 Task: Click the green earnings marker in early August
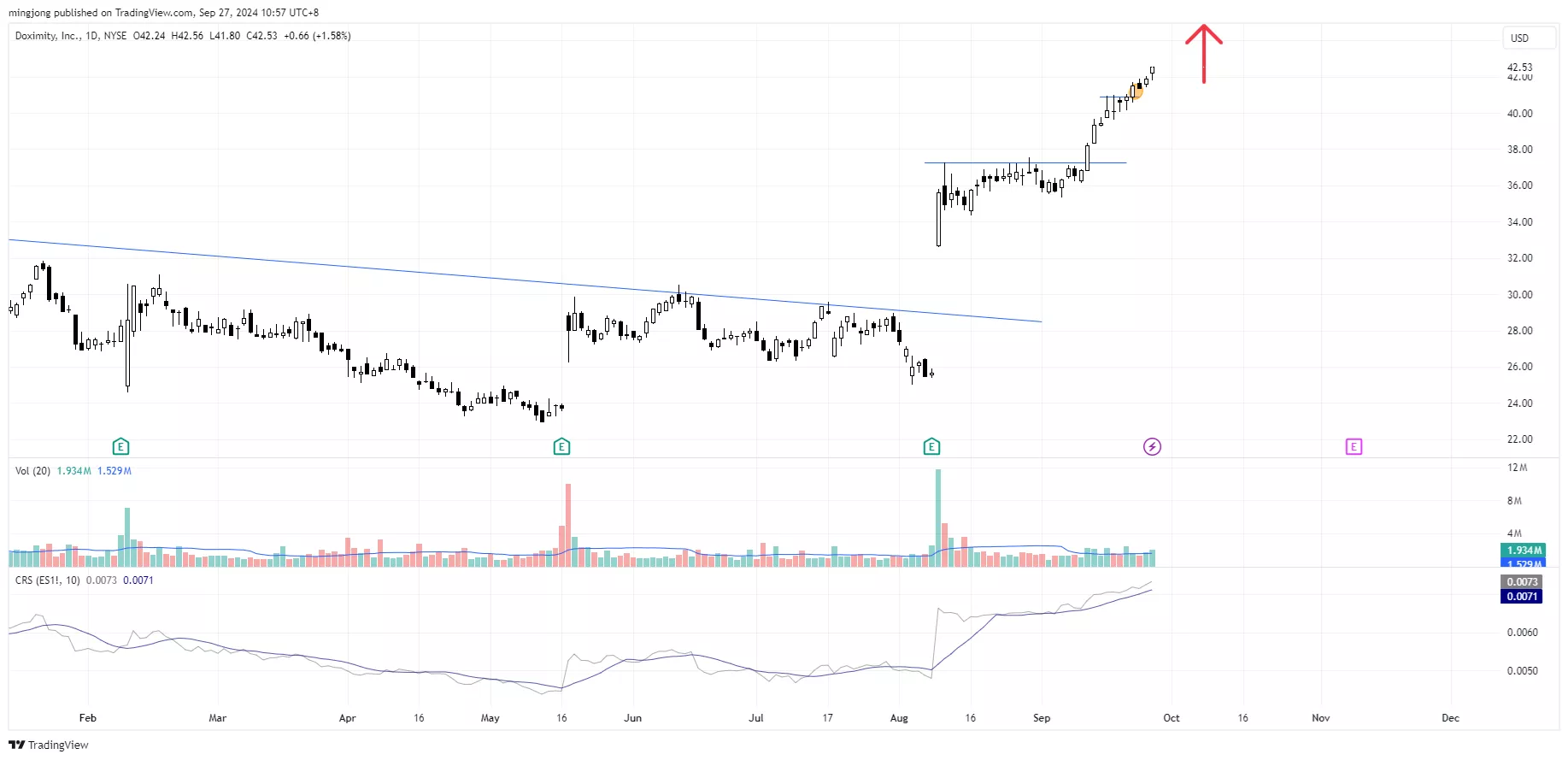931,446
